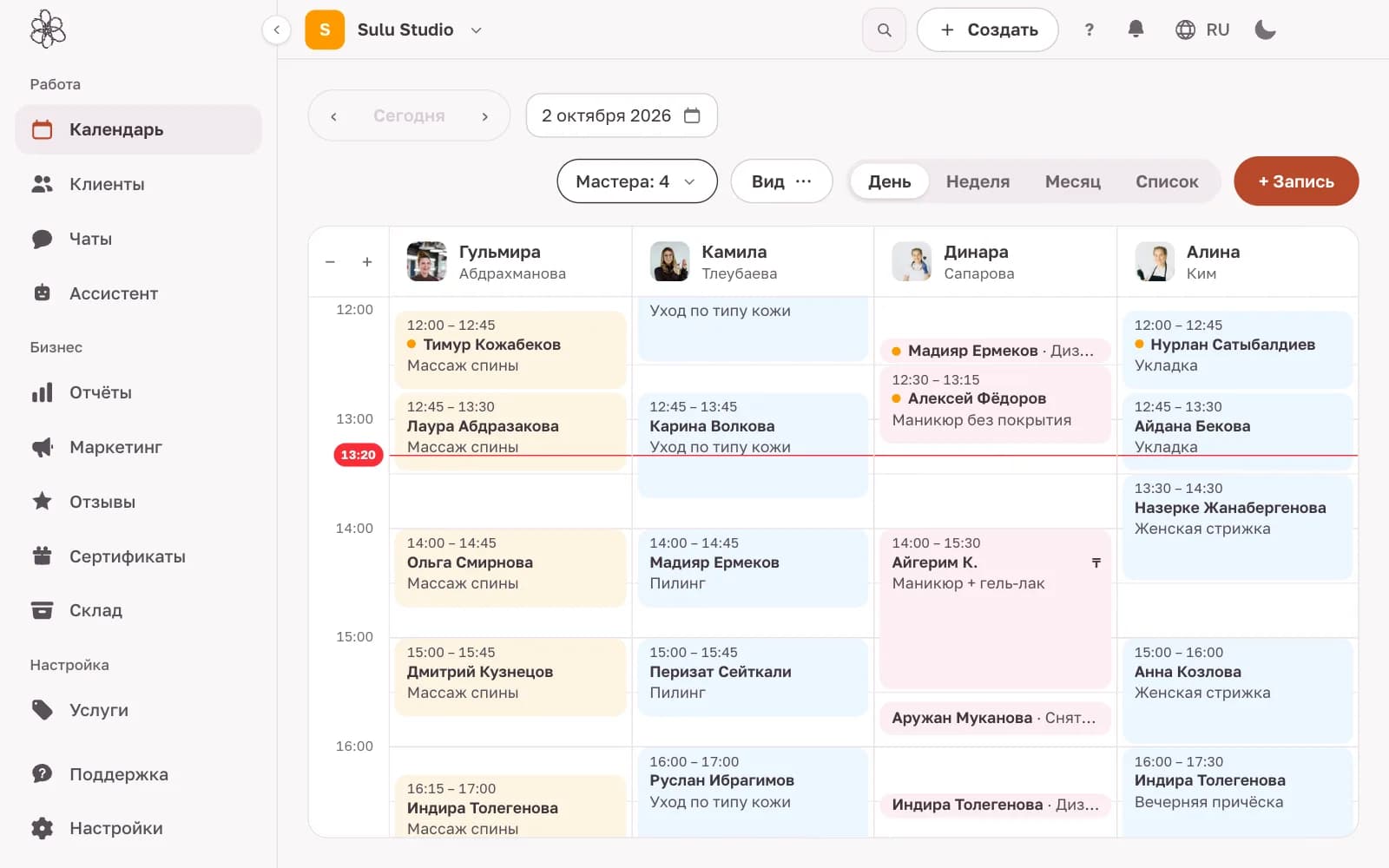The height and width of the screenshot is (868, 1389).
Task: Open Поддержка in sidebar
Action: [138, 774]
